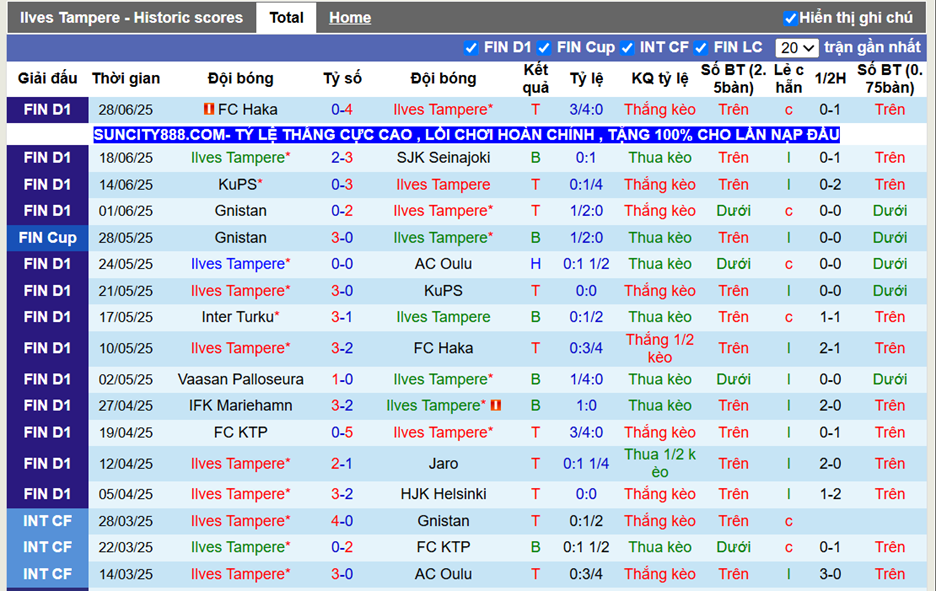
Task: Click the Thắng 1/2 kèo result cell
Action: click(x=660, y=349)
